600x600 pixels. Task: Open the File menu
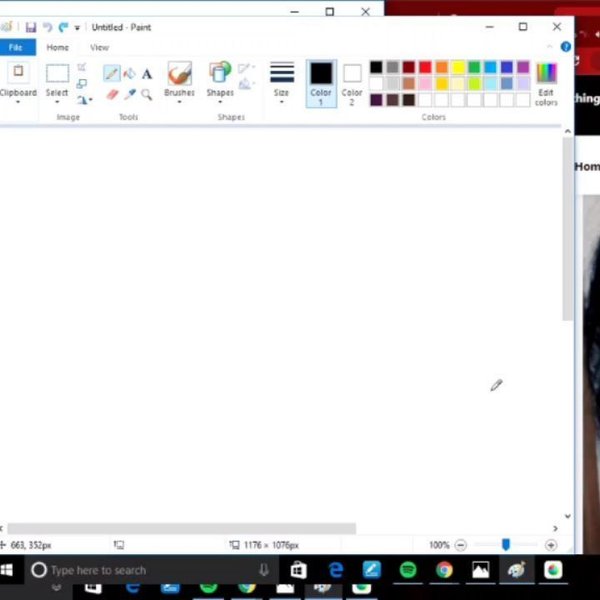16,47
